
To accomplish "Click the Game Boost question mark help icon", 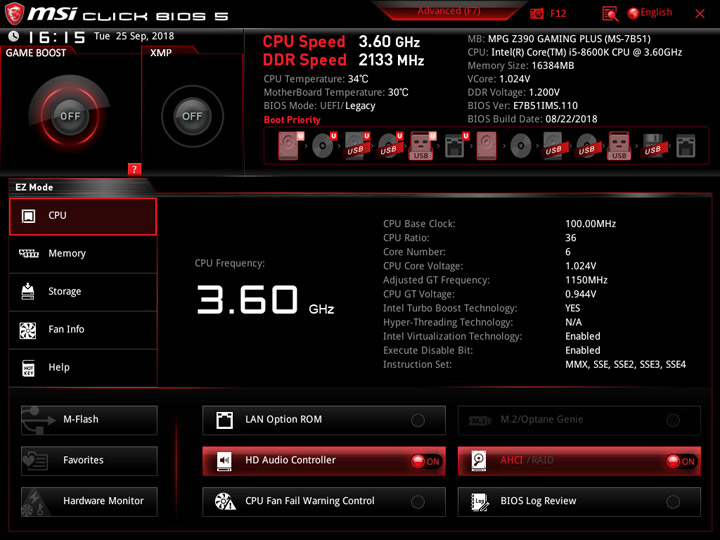I will (x=134, y=169).
